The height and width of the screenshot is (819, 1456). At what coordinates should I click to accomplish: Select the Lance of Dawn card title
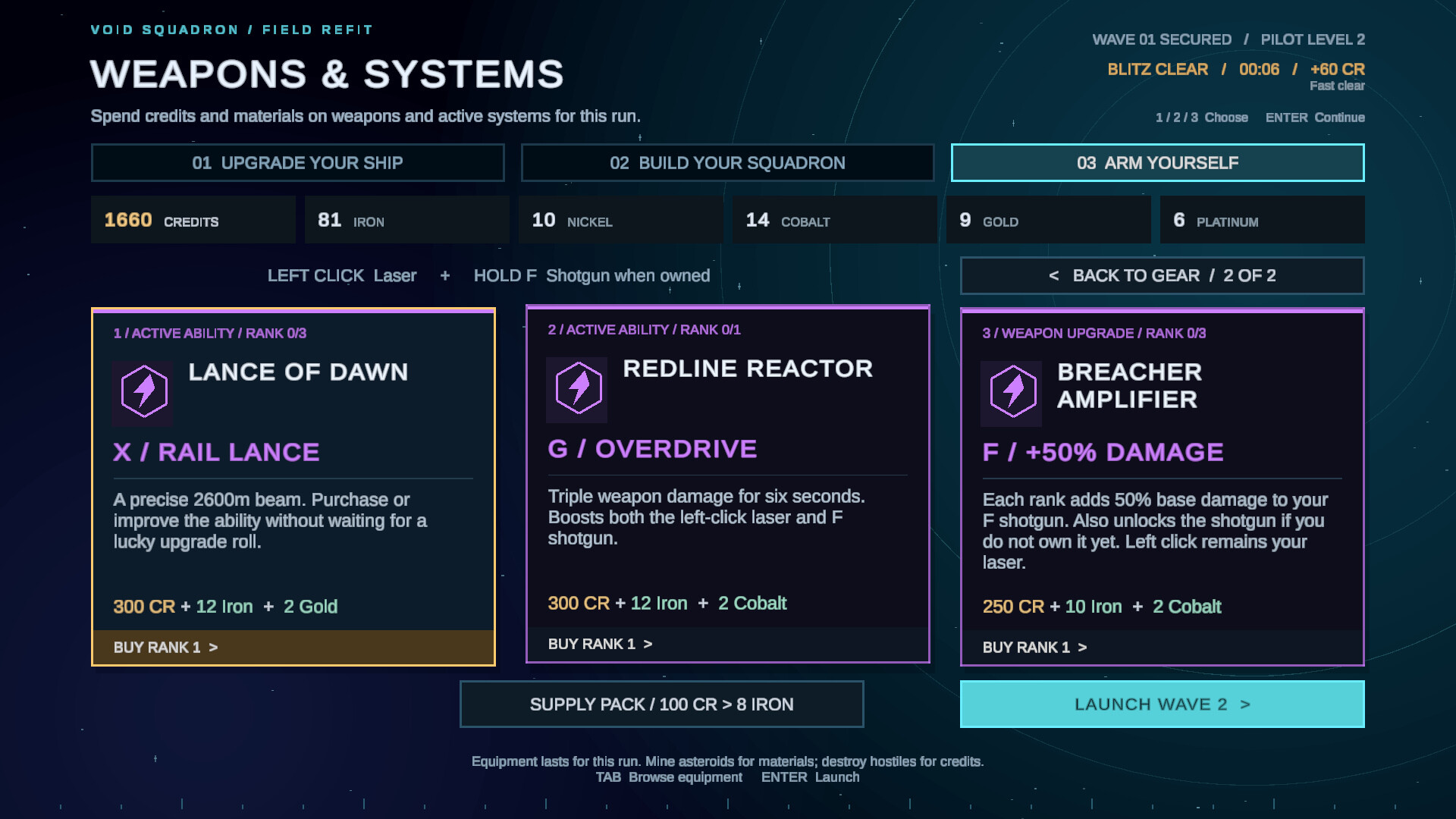click(x=298, y=372)
